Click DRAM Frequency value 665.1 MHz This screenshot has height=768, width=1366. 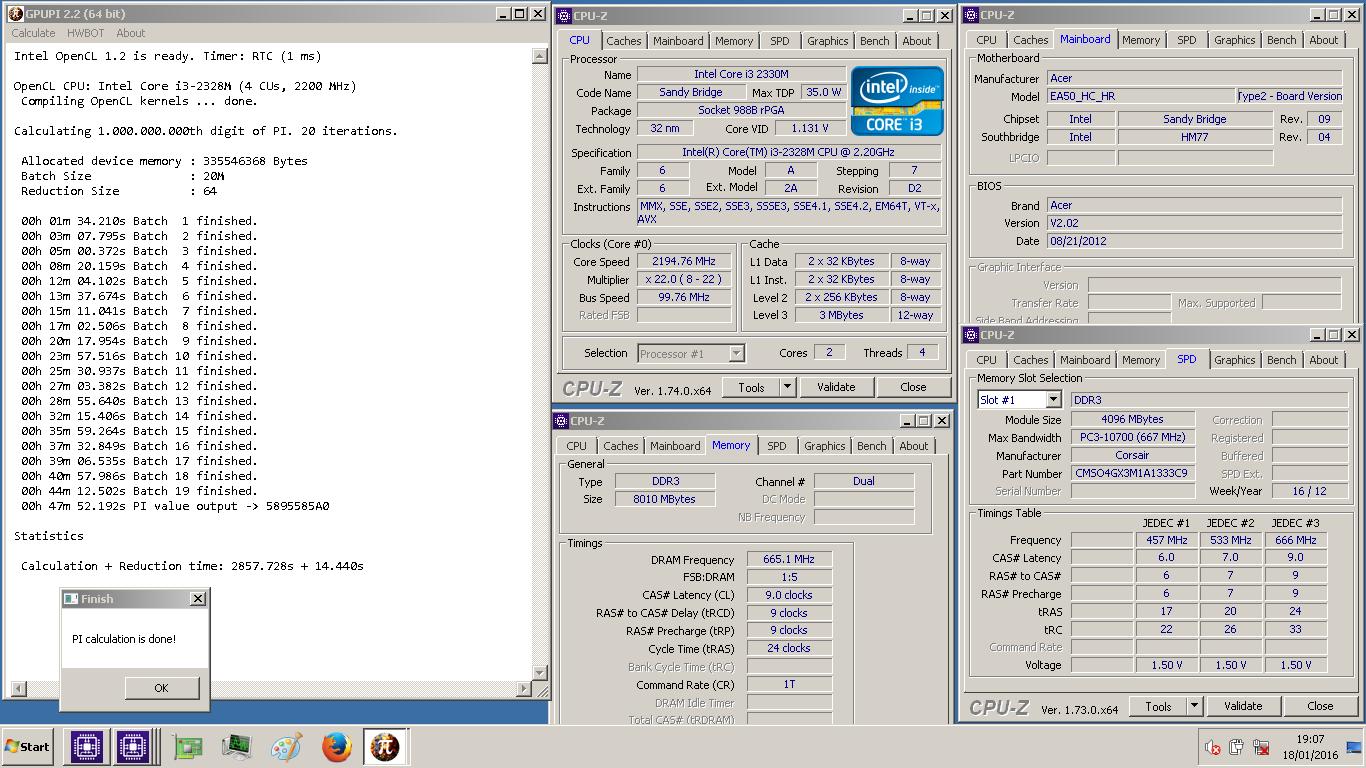pyautogui.click(x=789, y=560)
